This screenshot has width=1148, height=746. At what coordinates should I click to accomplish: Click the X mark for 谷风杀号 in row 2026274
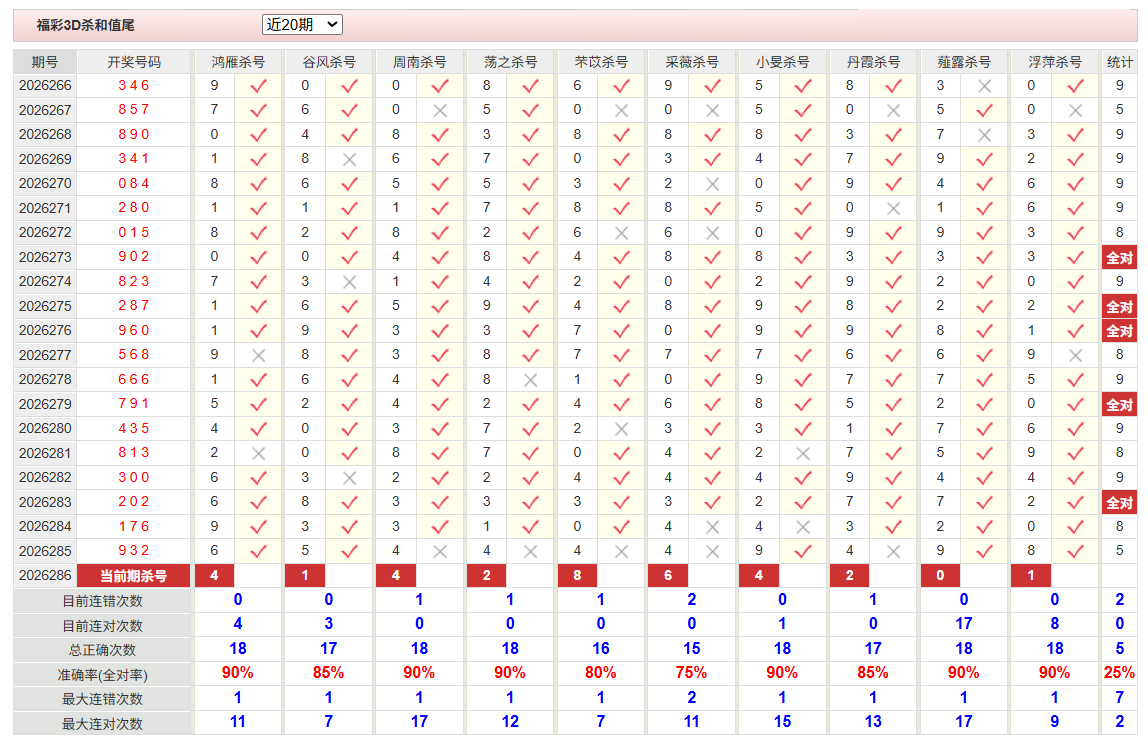pyautogui.click(x=349, y=282)
